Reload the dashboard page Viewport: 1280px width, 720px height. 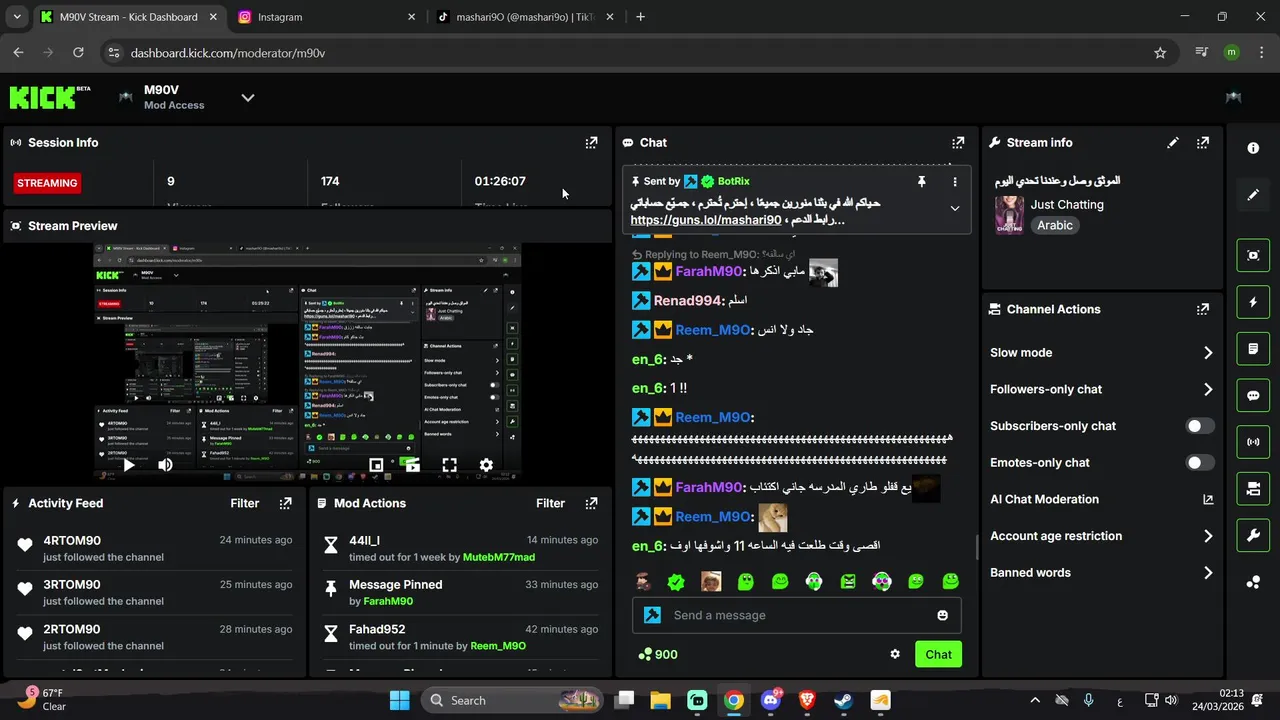(78, 53)
